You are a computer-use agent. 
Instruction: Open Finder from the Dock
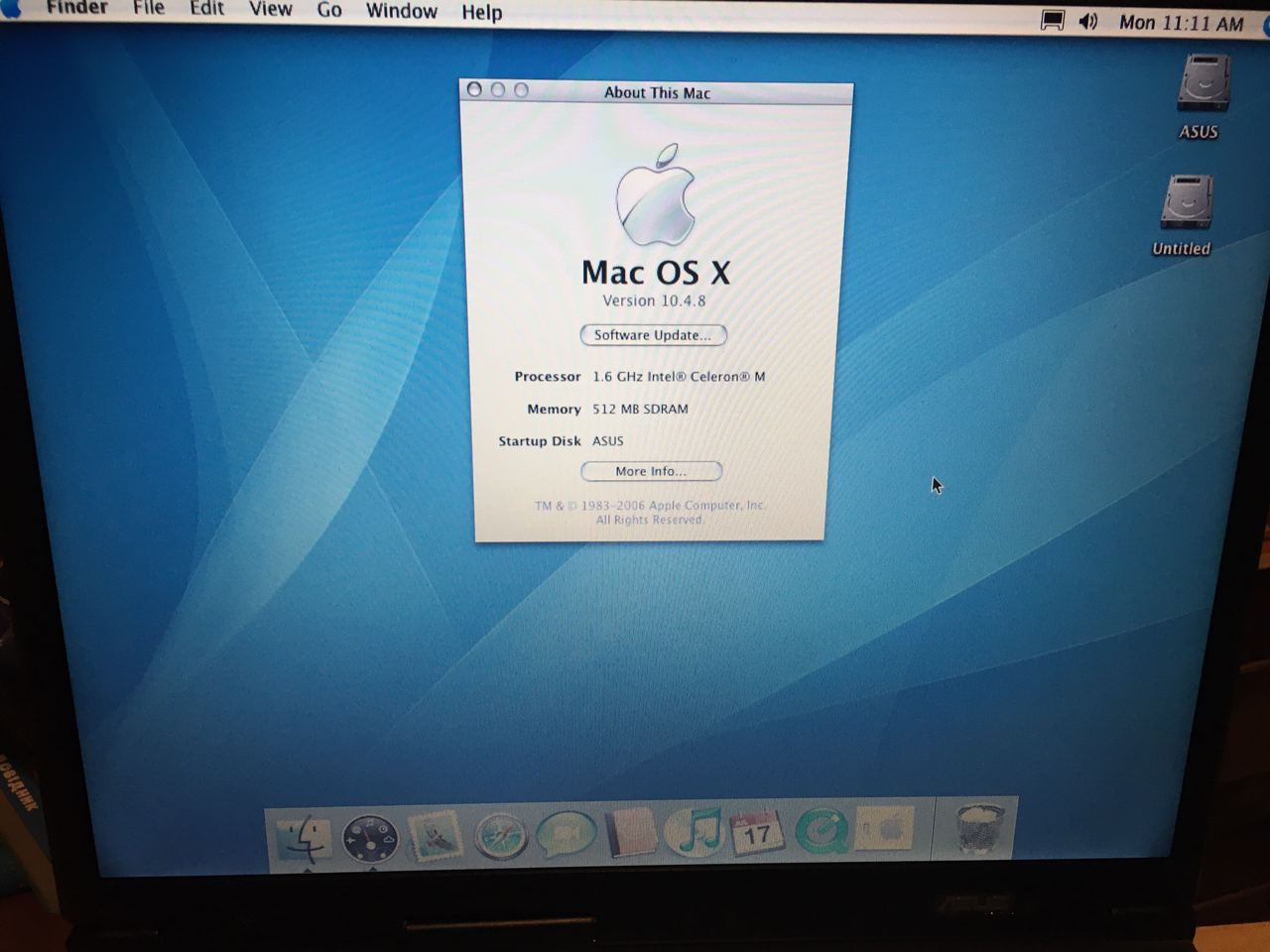click(305, 838)
